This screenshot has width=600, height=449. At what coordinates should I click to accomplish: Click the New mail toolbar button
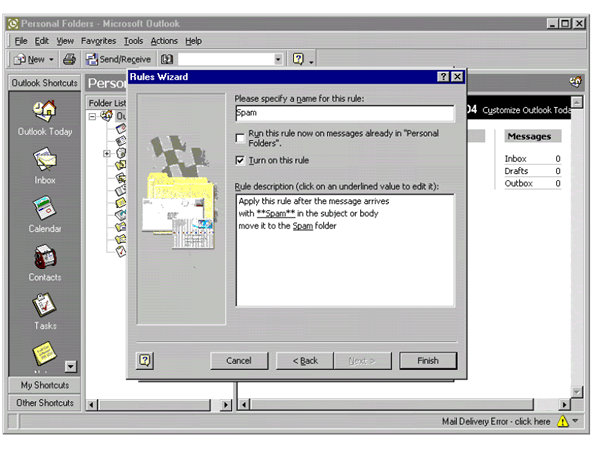click(29, 59)
